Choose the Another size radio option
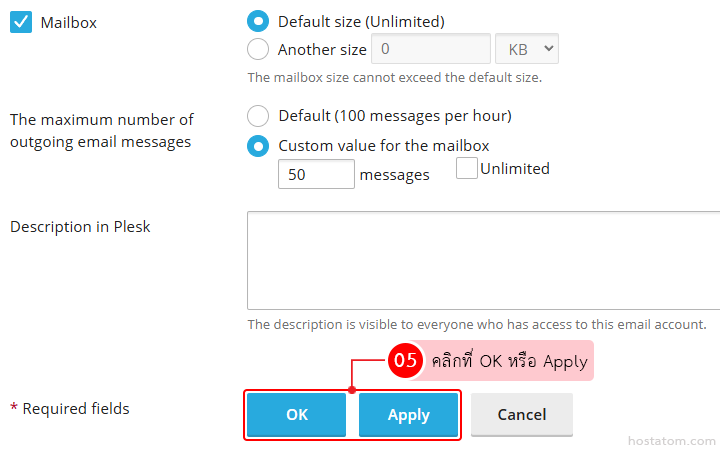720x449 pixels. pos(258,48)
